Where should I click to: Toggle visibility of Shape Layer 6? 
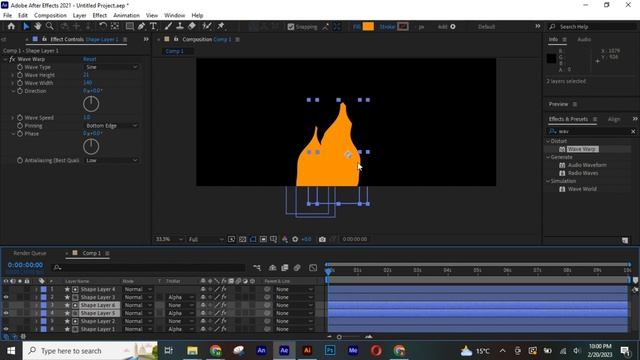pyautogui.click(x=6, y=305)
